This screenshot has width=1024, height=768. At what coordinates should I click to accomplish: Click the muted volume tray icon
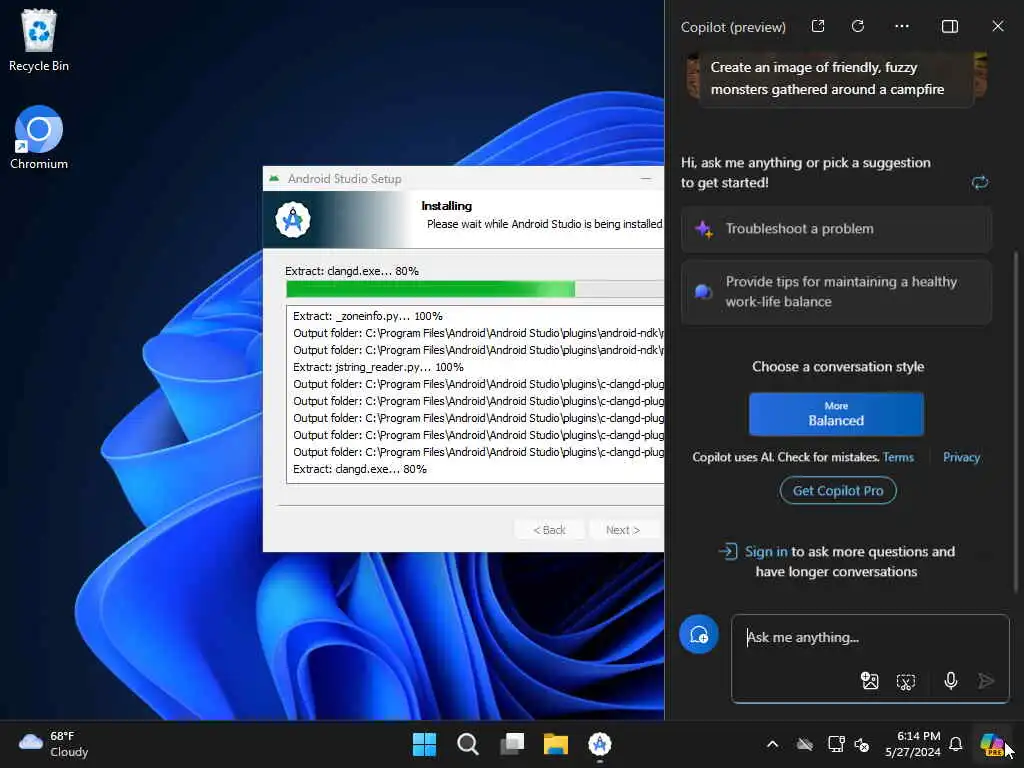(862, 744)
